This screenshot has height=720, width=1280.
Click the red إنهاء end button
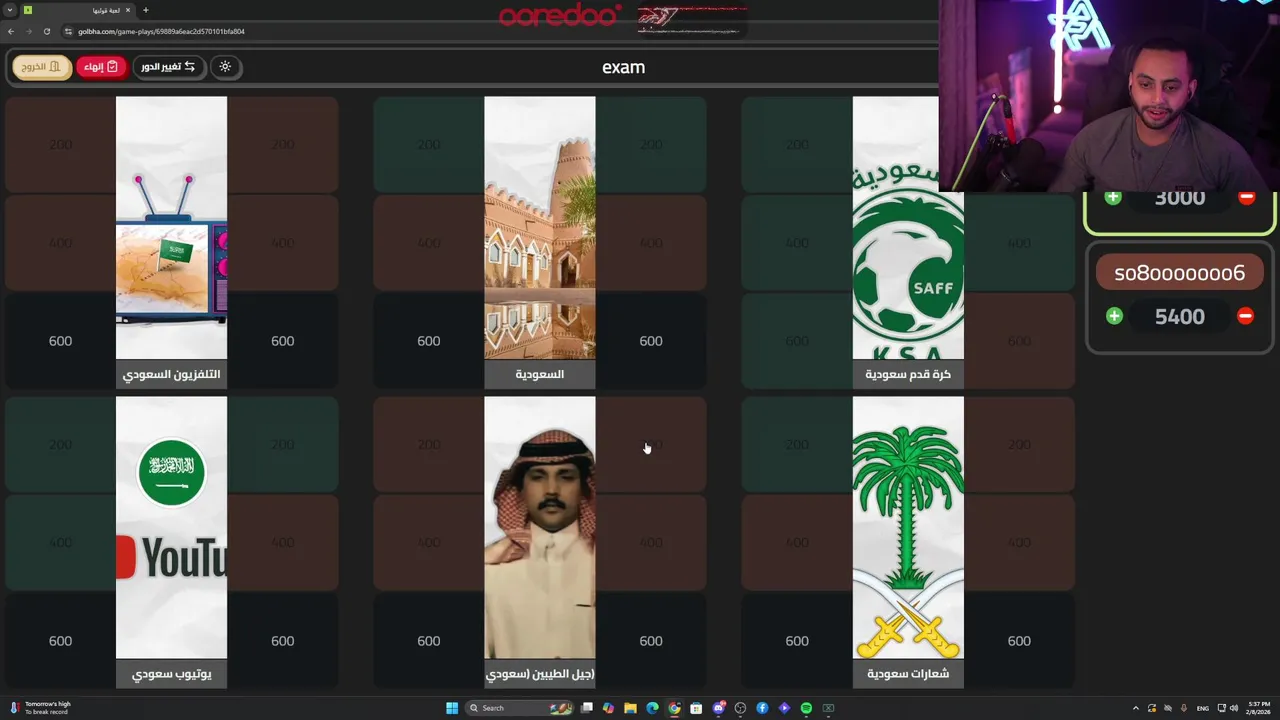tap(100, 67)
